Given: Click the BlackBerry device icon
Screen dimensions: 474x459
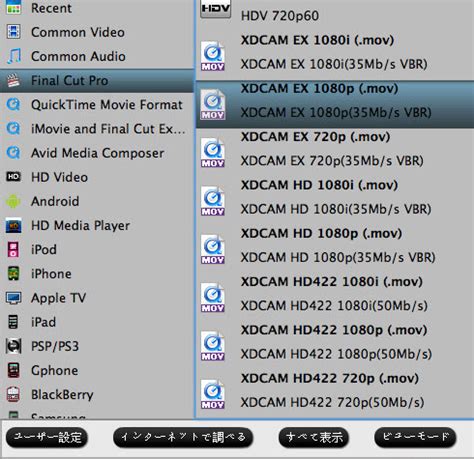Looking at the screenshot, I should click(14, 394).
